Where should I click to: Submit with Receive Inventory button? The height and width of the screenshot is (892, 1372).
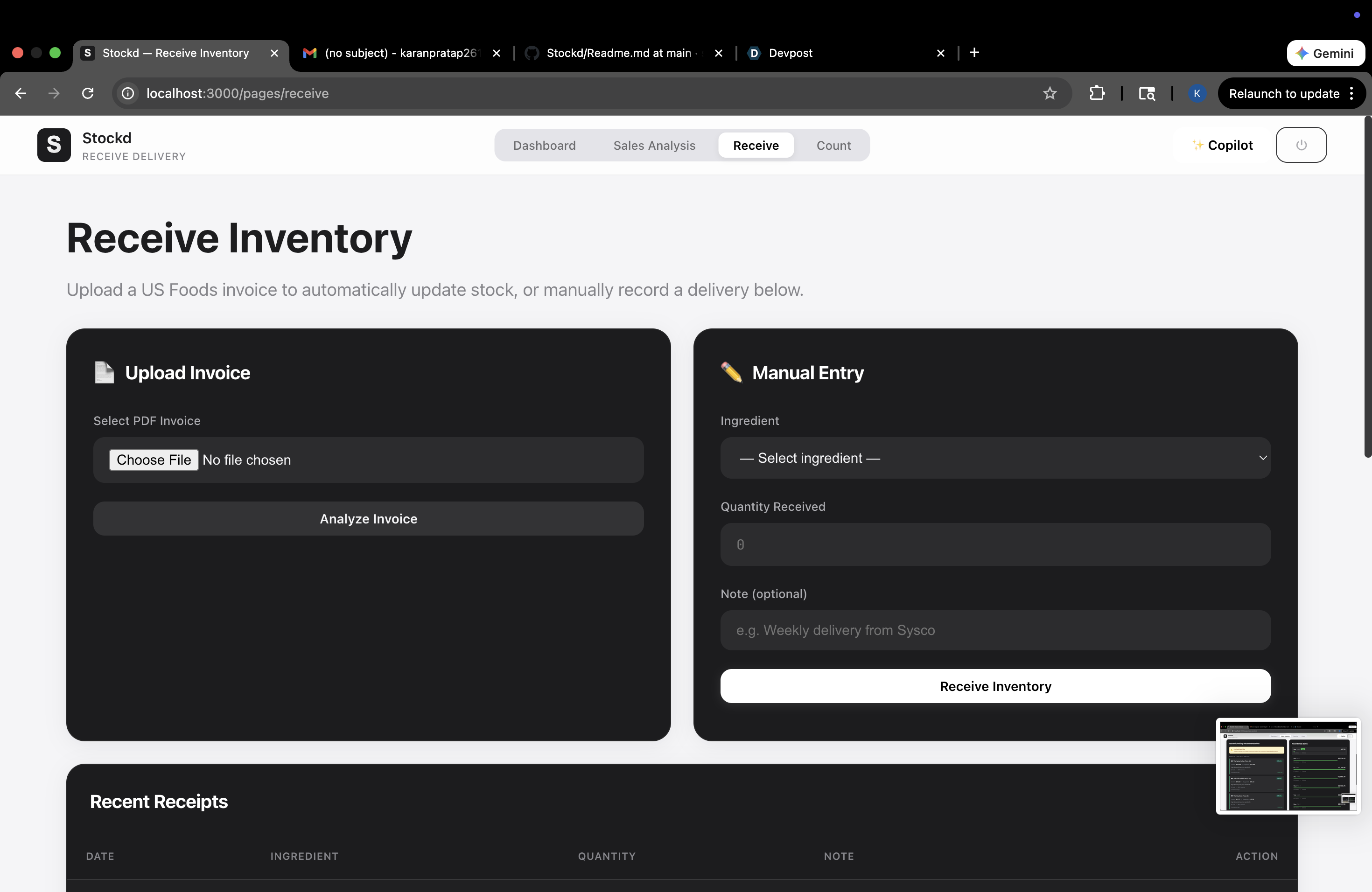tap(995, 686)
